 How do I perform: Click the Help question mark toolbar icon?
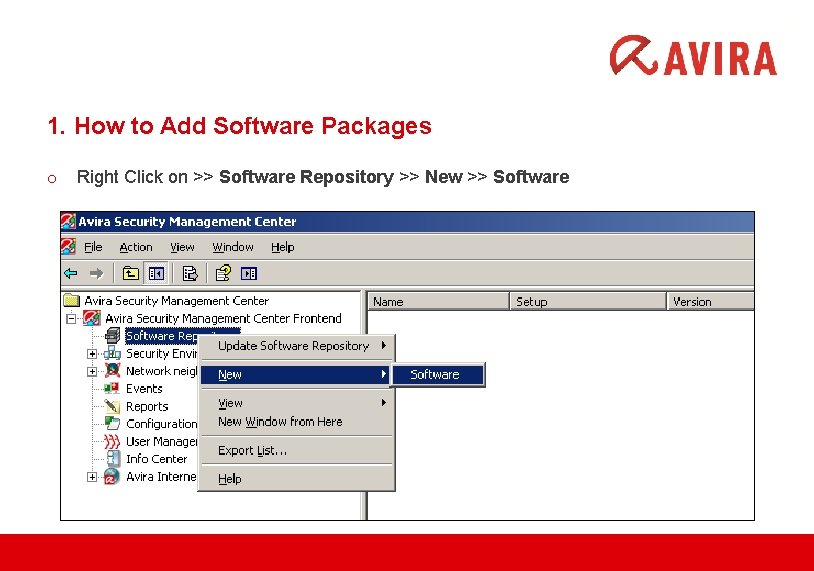click(223, 273)
